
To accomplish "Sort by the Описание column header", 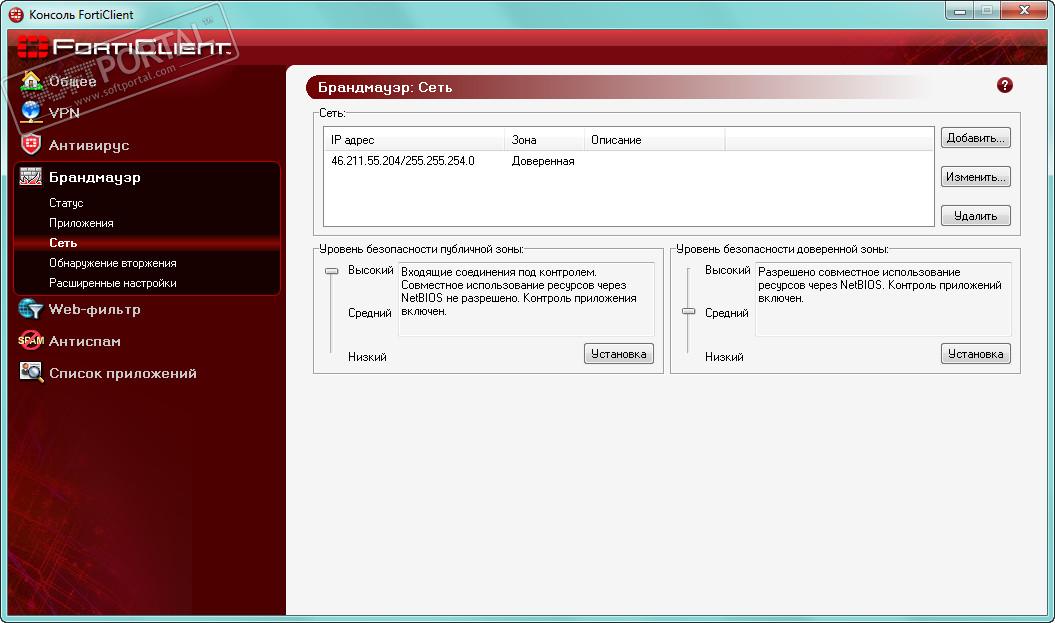I will tap(654, 140).
